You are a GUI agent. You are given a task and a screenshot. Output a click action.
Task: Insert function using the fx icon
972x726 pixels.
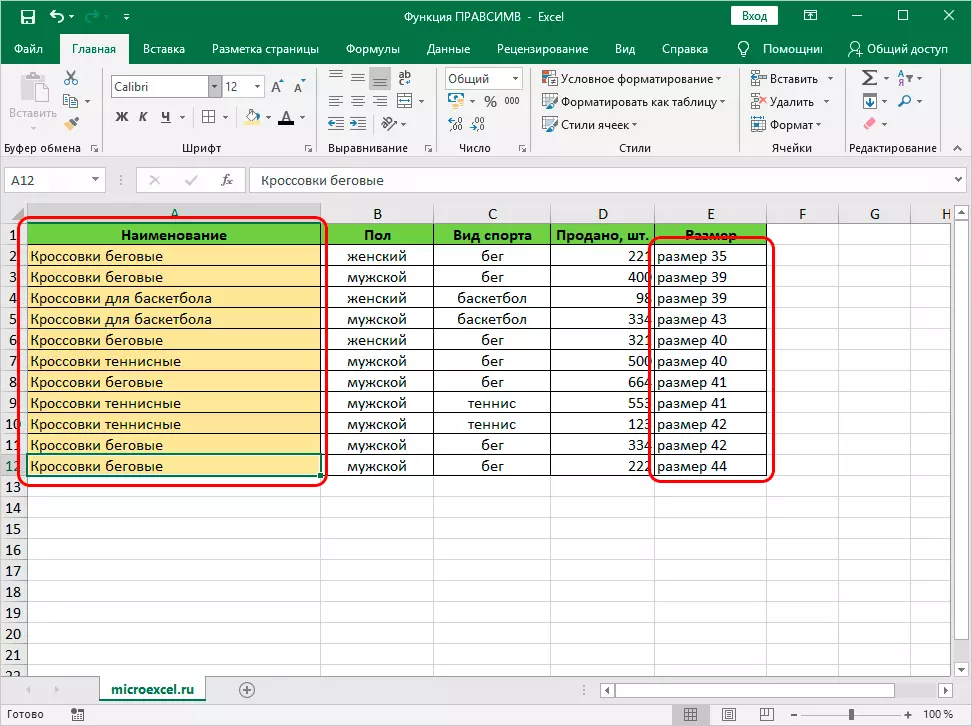pos(227,180)
